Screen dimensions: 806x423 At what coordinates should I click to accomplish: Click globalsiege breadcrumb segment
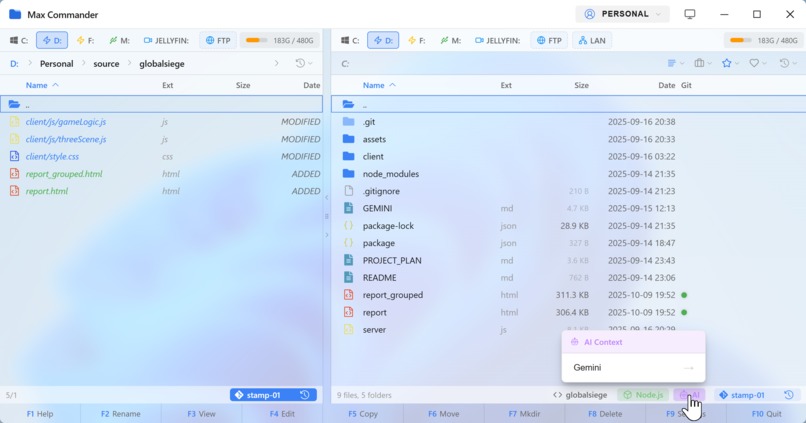click(x=161, y=64)
